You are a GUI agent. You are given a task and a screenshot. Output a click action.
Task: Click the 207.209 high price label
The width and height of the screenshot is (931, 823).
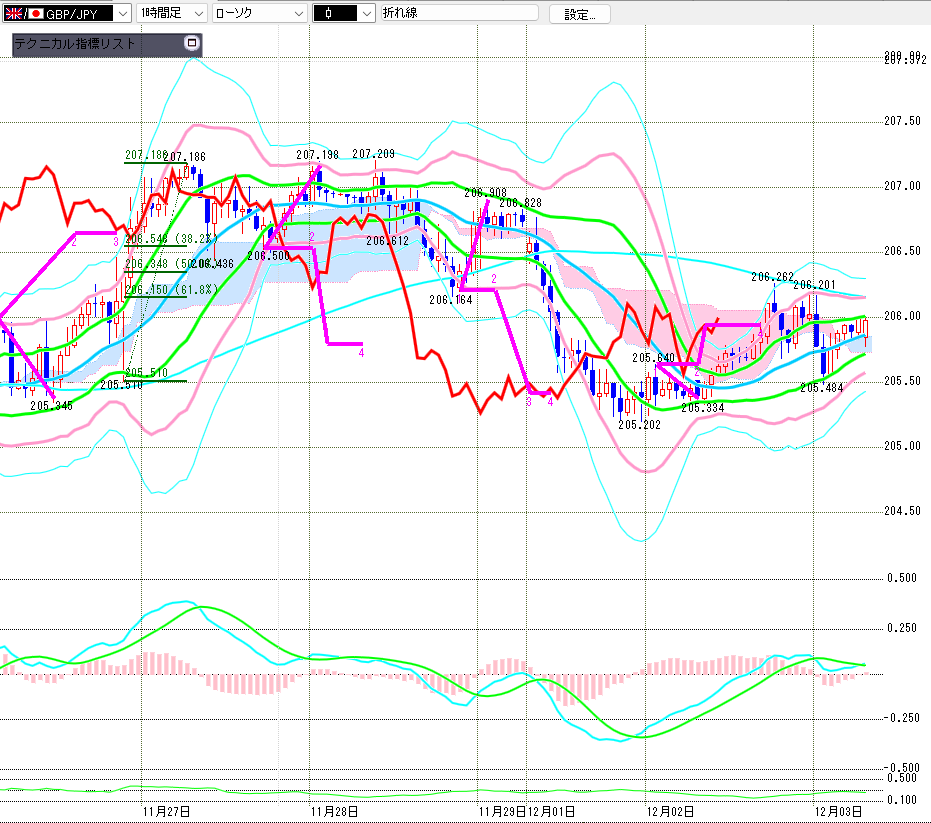[374, 154]
